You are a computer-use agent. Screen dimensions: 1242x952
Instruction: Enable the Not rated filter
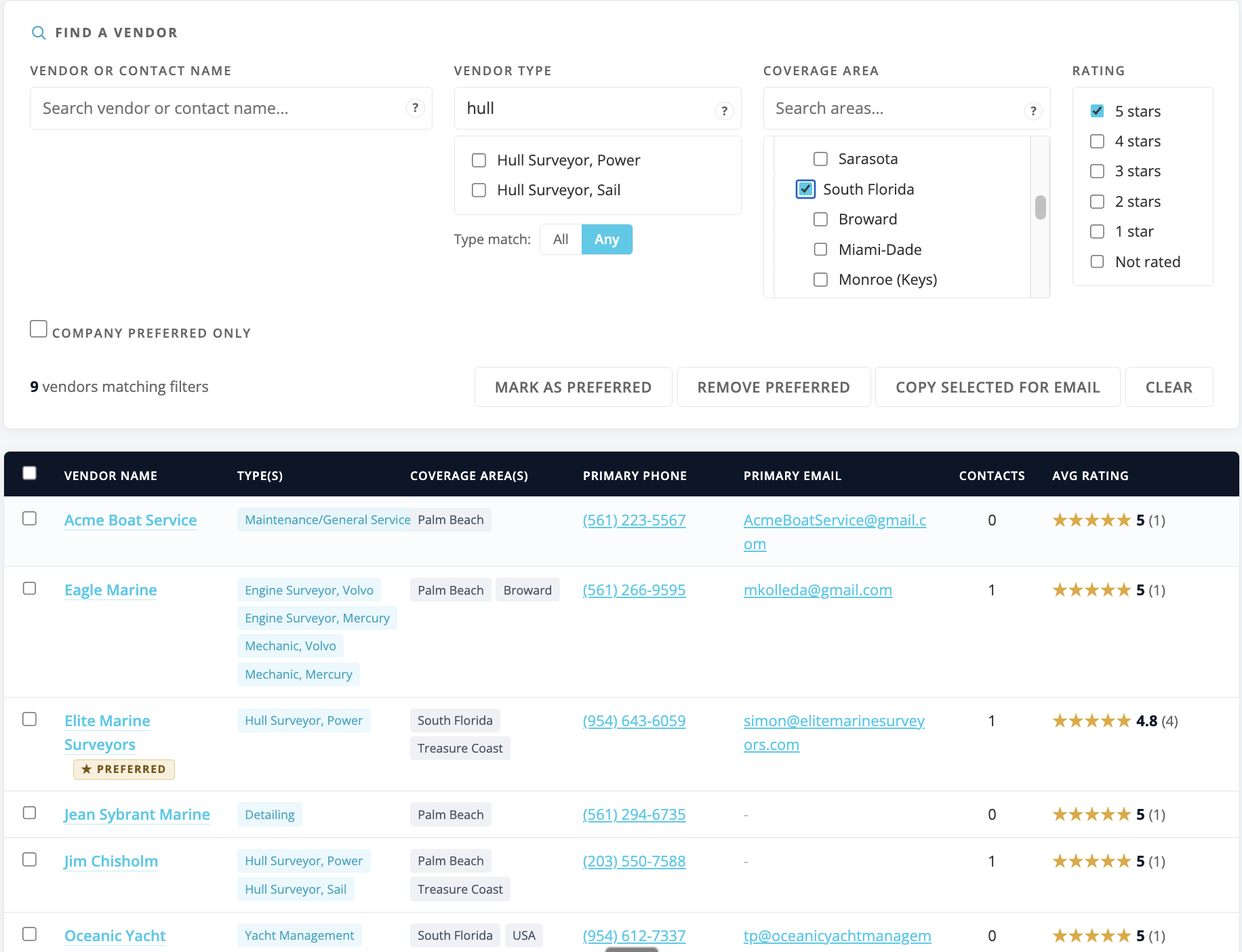point(1097,262)
